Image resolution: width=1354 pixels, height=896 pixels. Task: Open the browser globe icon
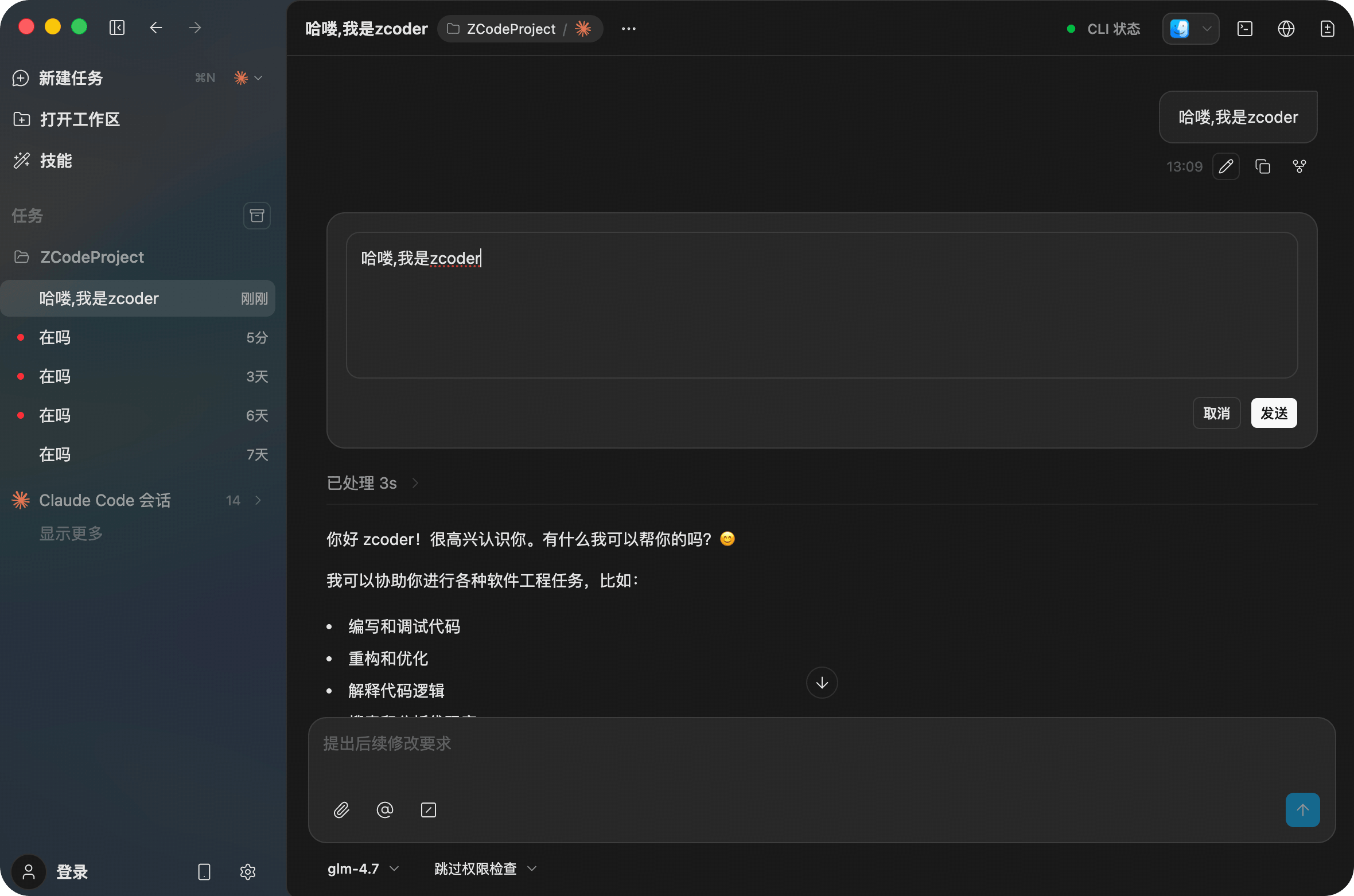1286,29
